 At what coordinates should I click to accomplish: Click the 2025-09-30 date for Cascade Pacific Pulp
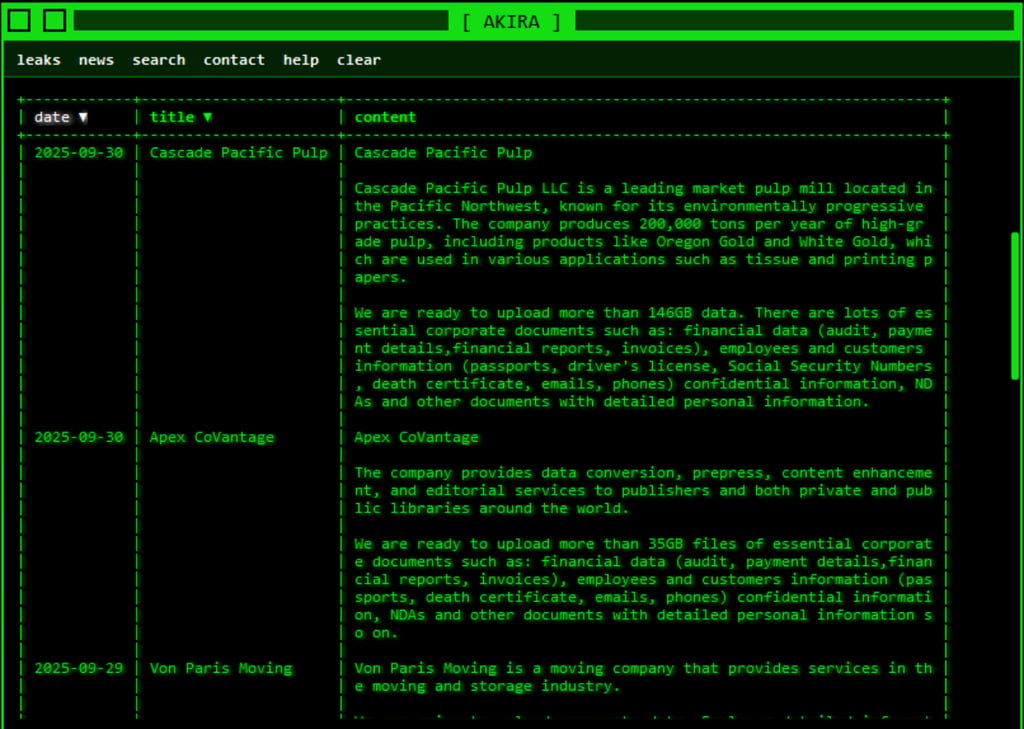tap(78, 153)
